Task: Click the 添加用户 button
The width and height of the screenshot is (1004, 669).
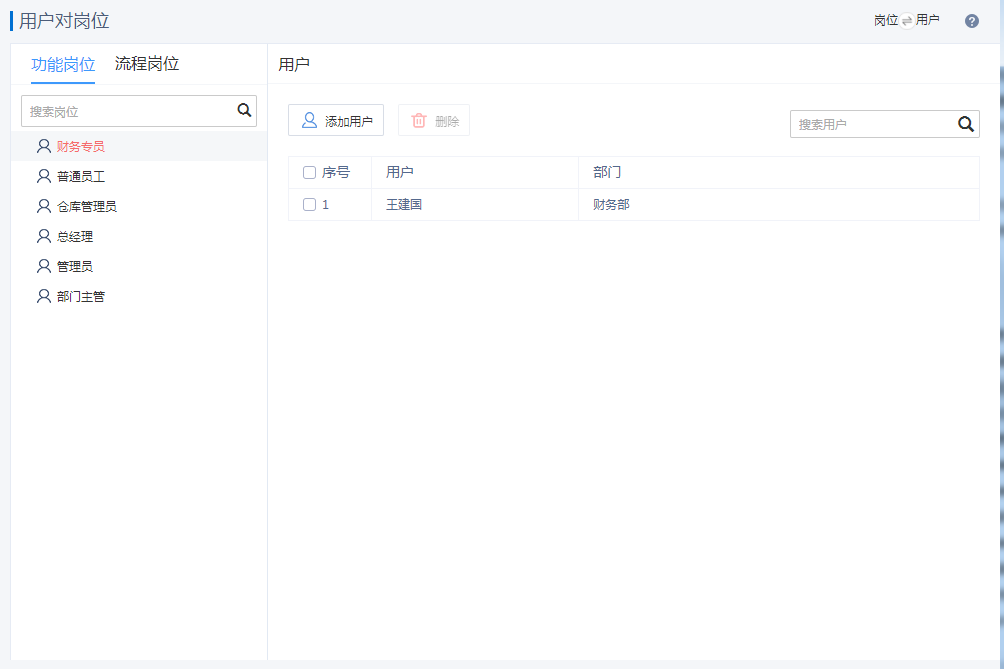Action: click(x=336, y=121)
